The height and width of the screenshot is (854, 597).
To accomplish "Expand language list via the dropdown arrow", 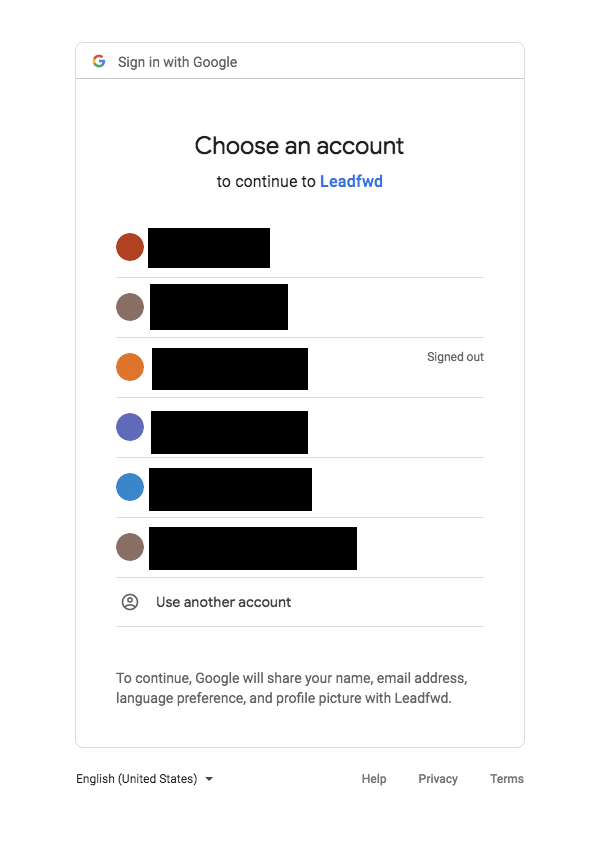I will [x=209, y=779].
